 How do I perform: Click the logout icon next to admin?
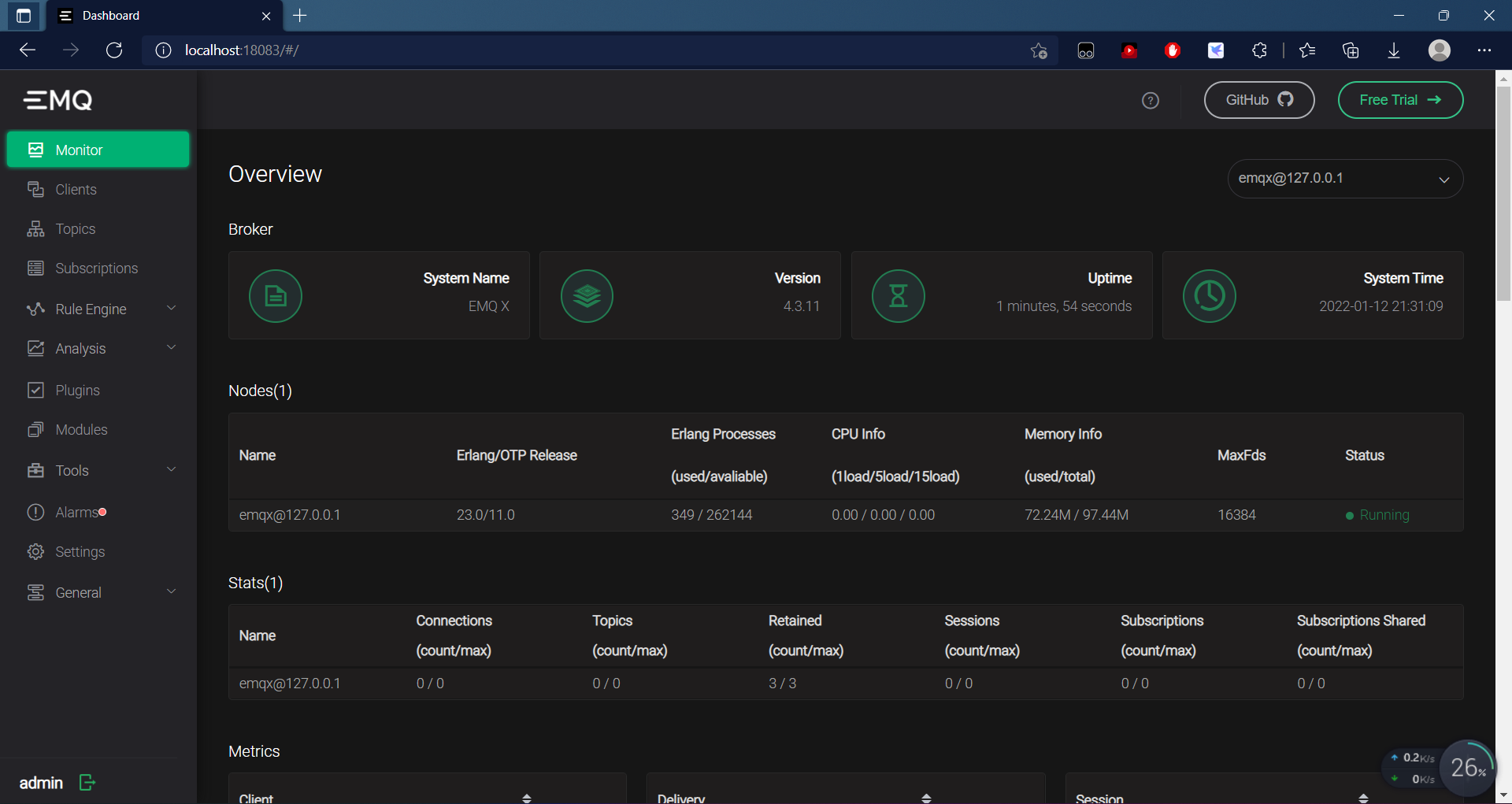pyautogui.click(x=87, y=783)
